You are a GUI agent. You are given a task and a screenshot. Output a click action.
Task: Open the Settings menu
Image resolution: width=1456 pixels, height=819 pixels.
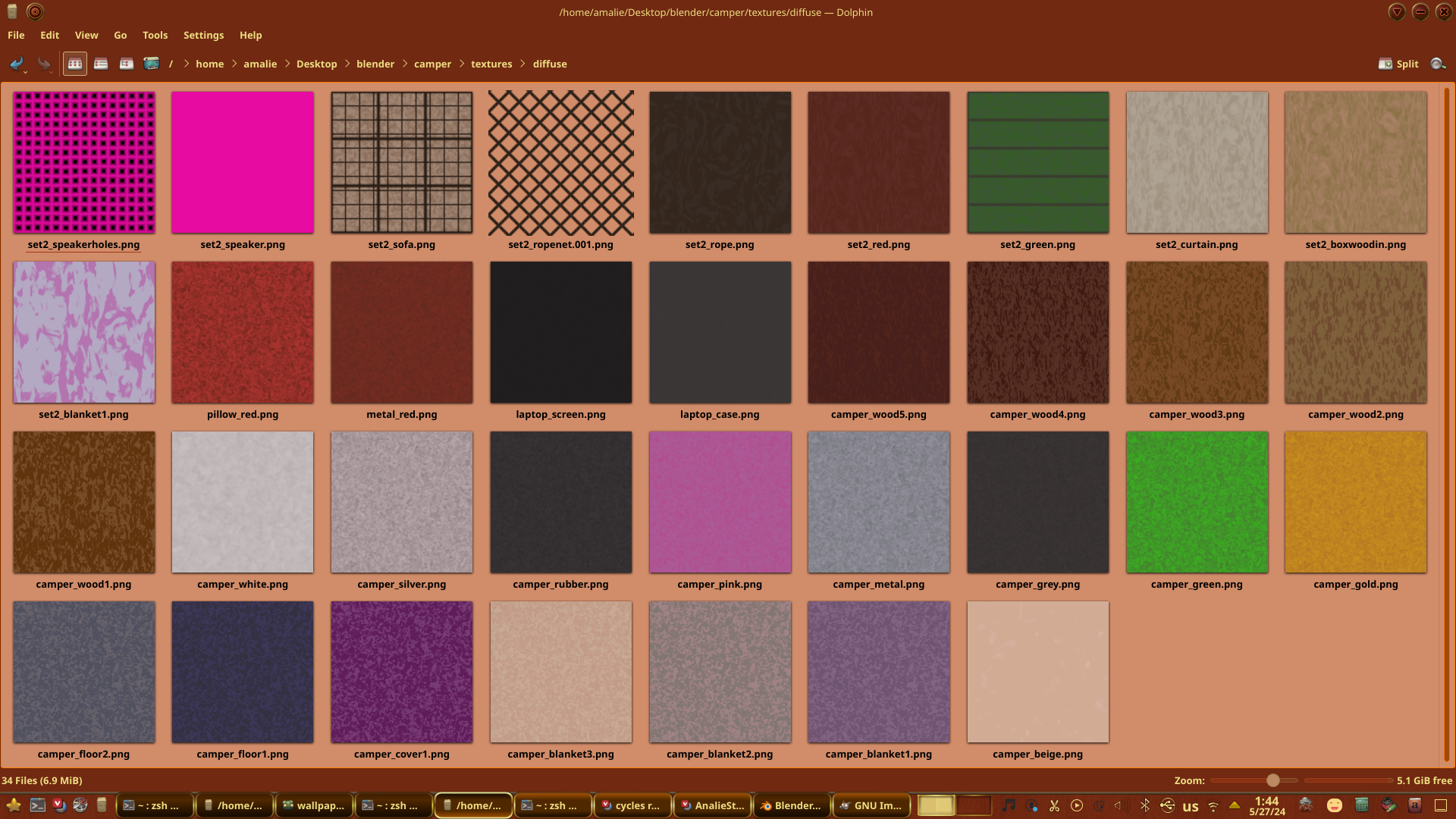(x=203, y=35)
